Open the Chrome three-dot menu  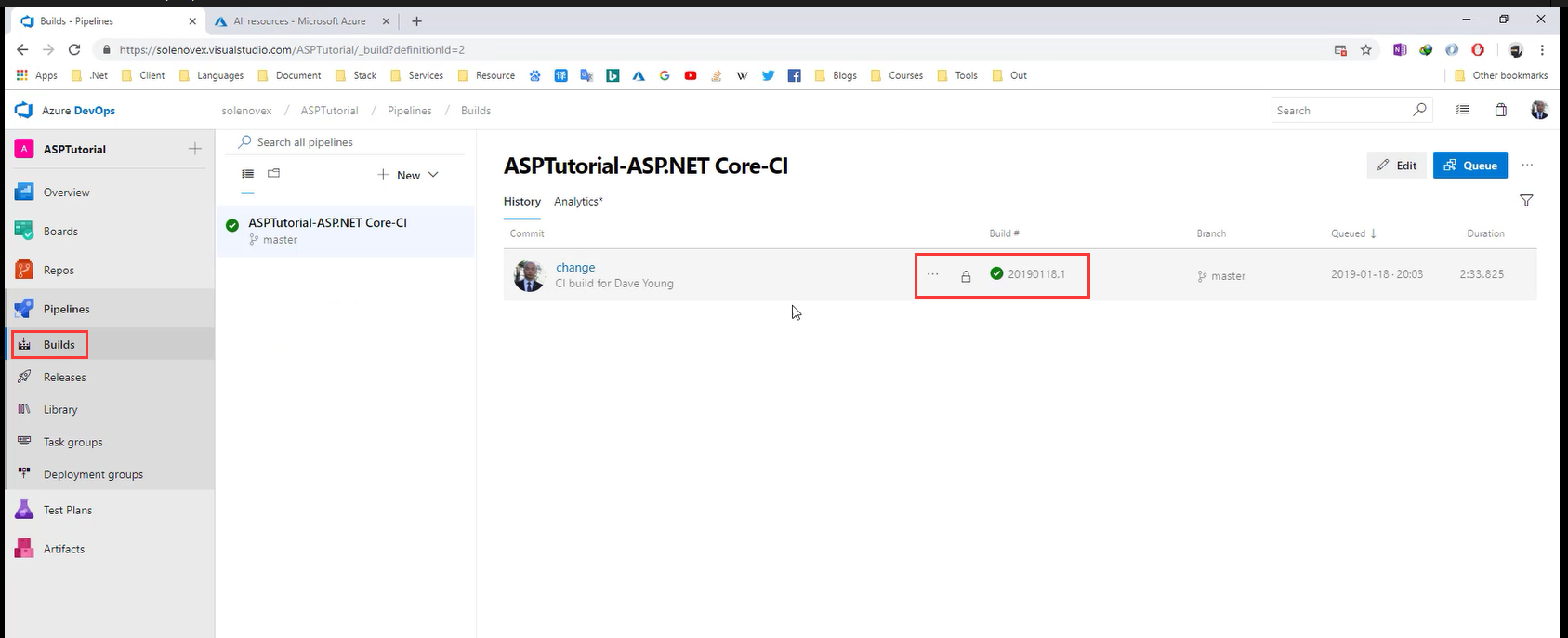[1542, 49]
